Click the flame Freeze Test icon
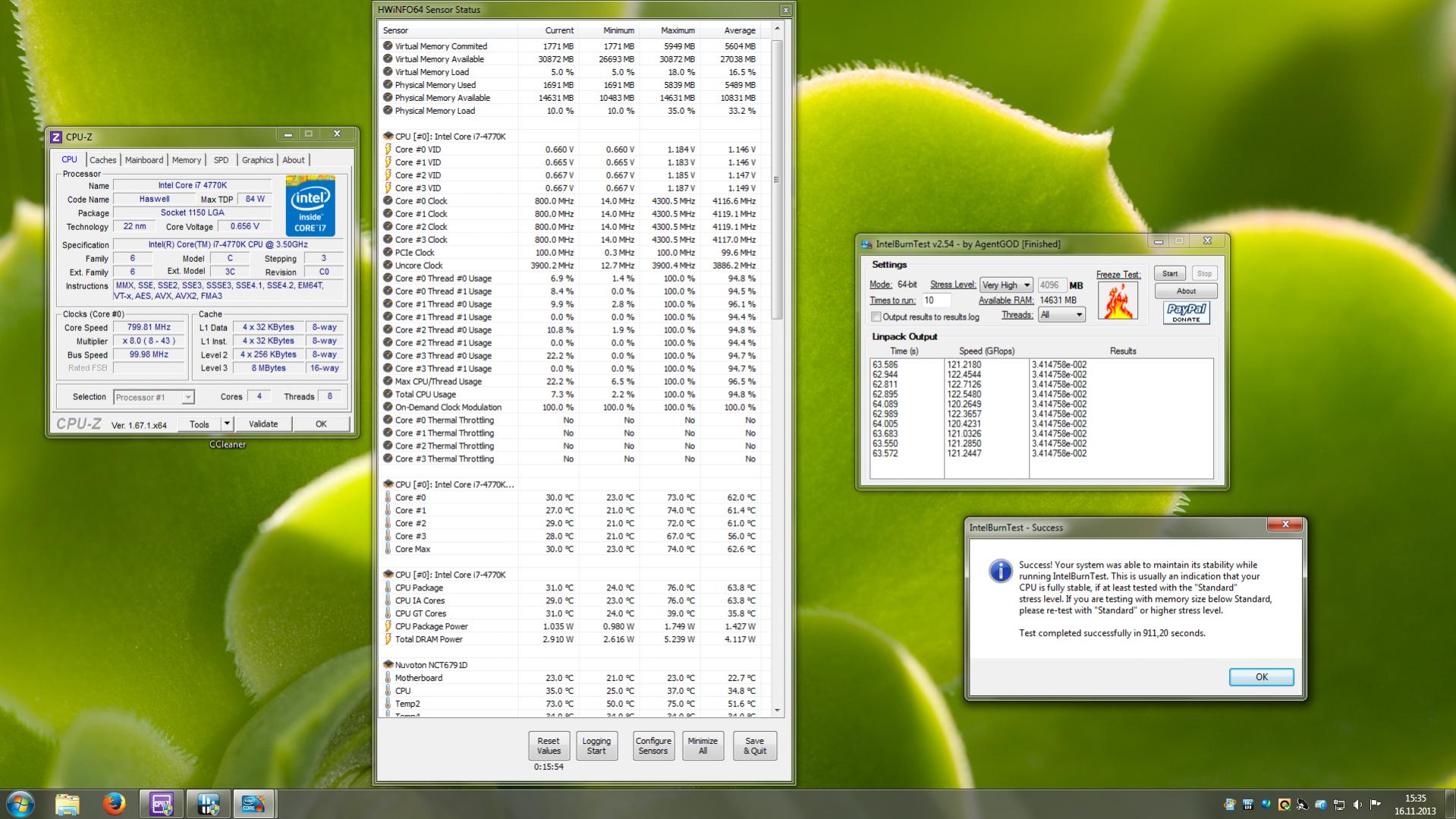 (x=1117, y=301)
